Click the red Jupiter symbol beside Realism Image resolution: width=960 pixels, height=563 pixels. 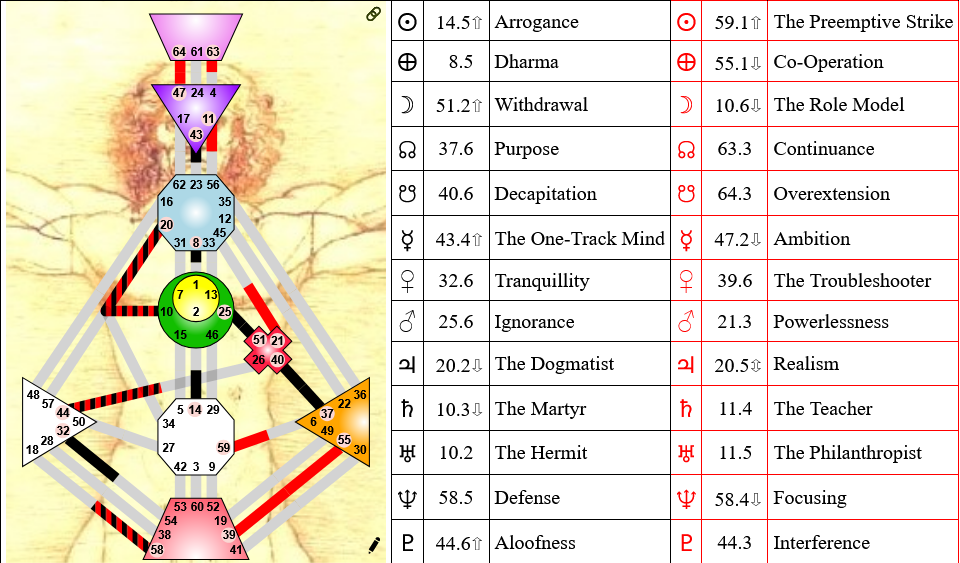point(686,365)
